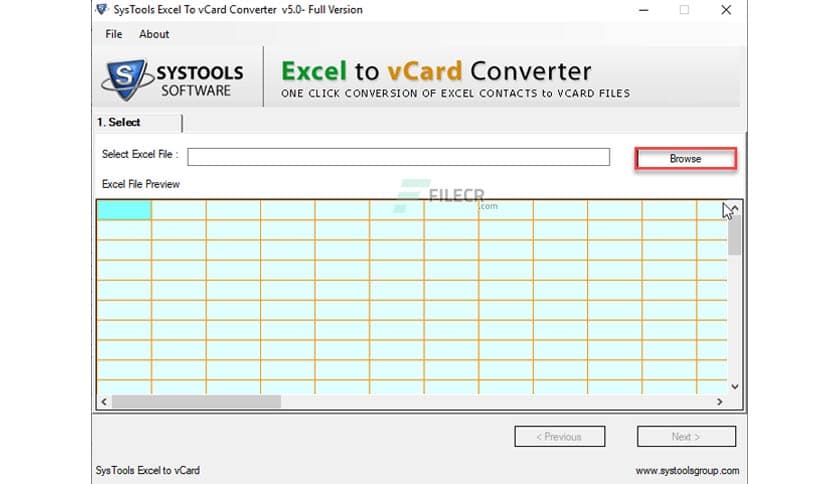Click the Next button
The height and width of the screenshot is (484, 836).
coord(686,437)
